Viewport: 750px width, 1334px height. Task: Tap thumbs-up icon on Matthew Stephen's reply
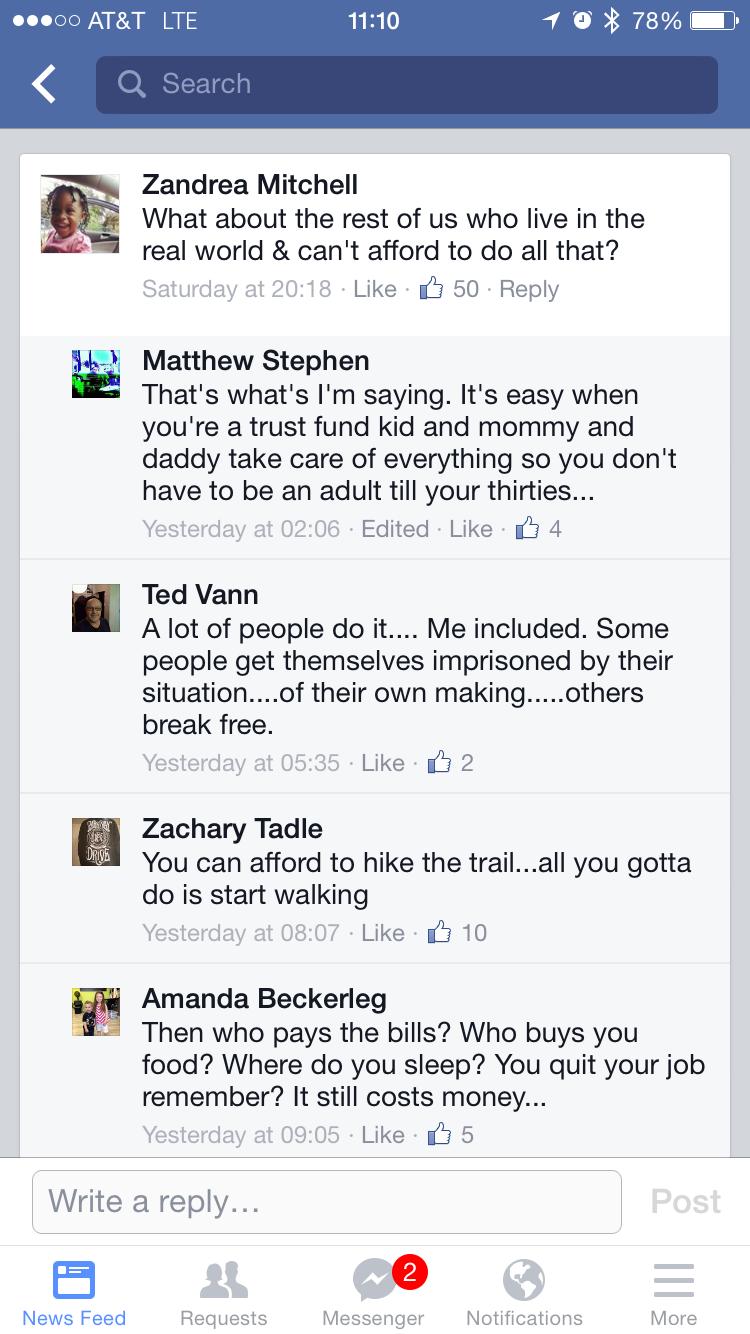coord(527,529)
